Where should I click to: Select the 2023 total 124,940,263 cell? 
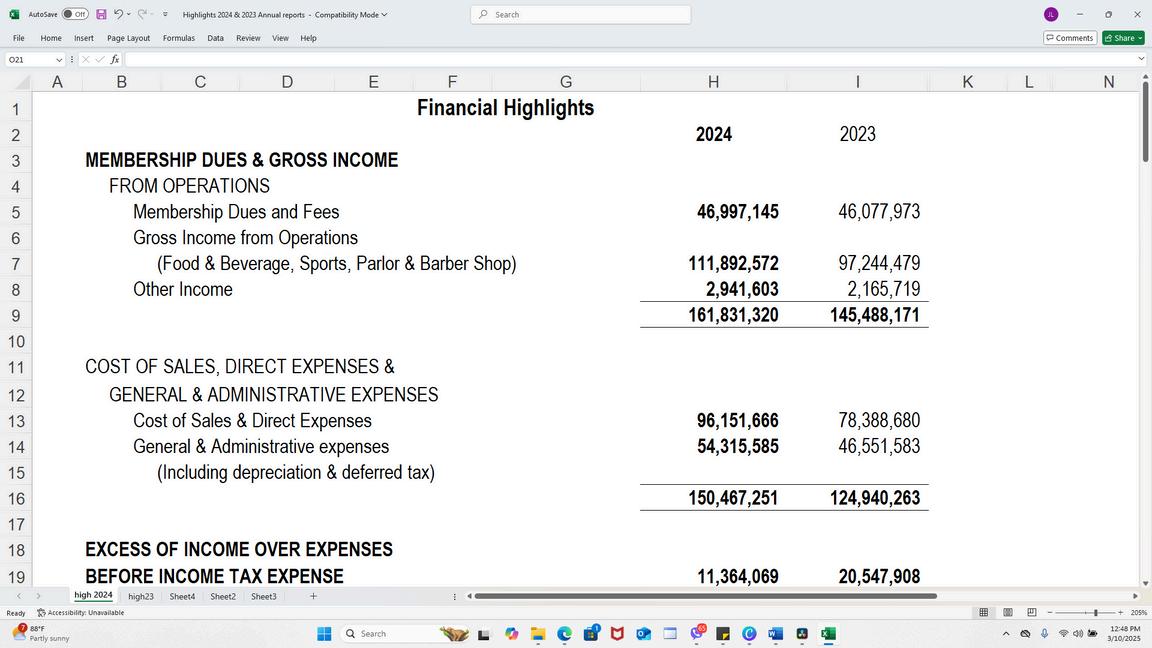point(857,498)
